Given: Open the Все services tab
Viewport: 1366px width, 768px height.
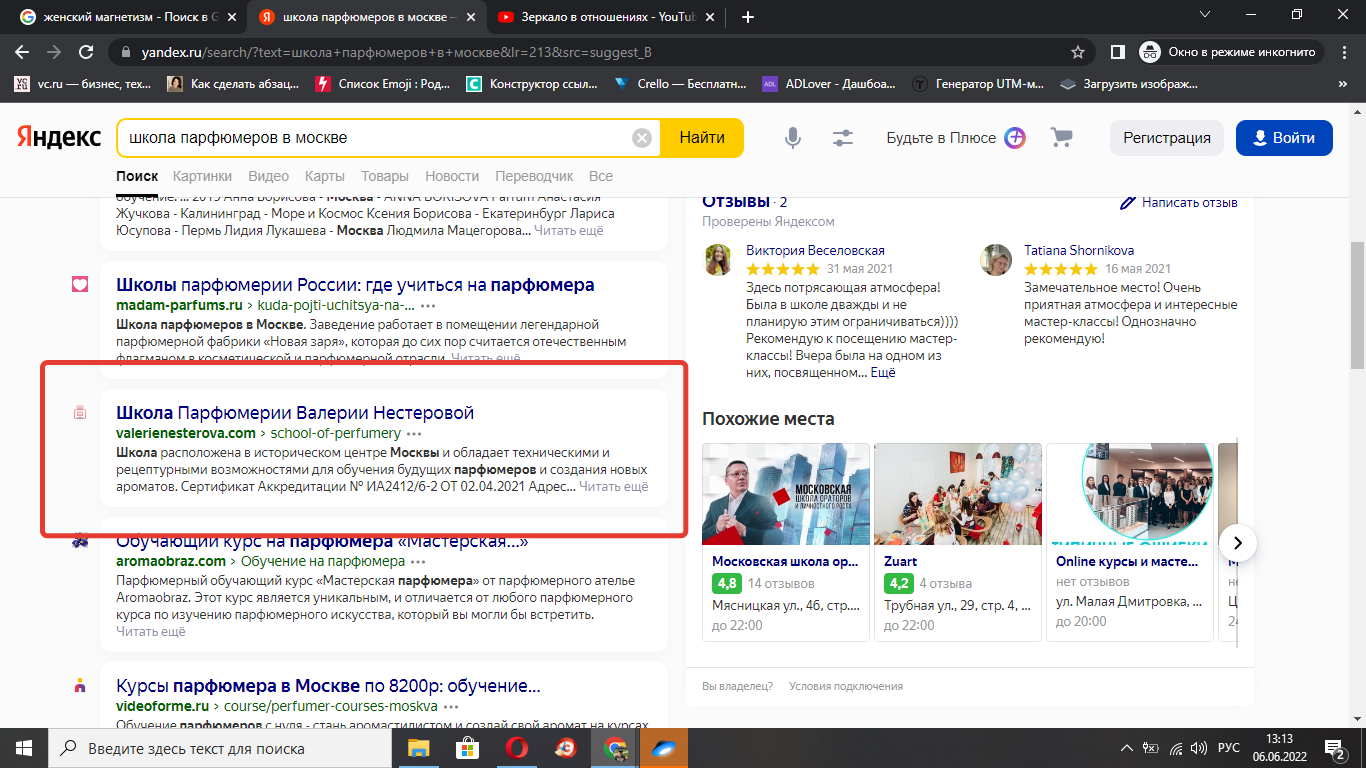Looking at the screenshot, I should [x=601, y=176].
